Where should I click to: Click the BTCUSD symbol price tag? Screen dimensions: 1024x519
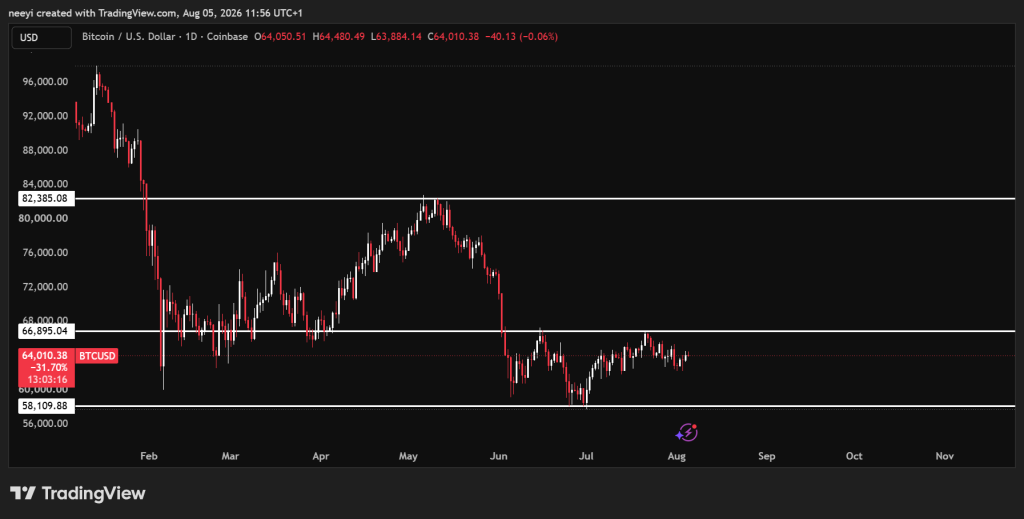click(x=97, y=356)
